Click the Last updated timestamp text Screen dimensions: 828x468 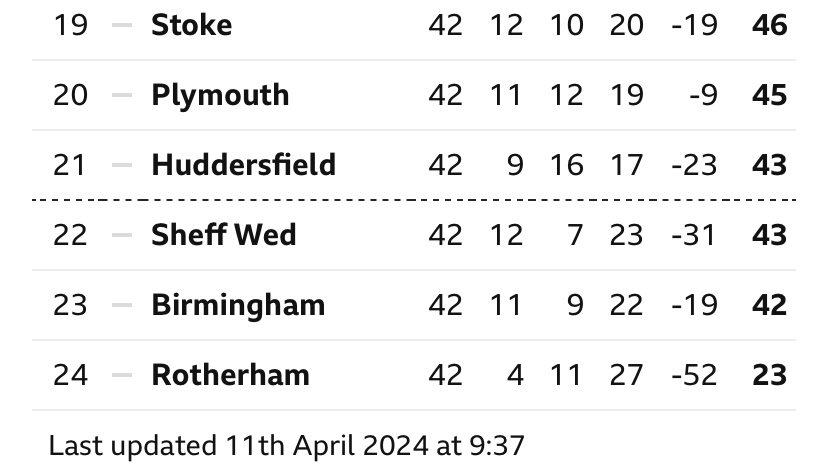pos(286,443)
